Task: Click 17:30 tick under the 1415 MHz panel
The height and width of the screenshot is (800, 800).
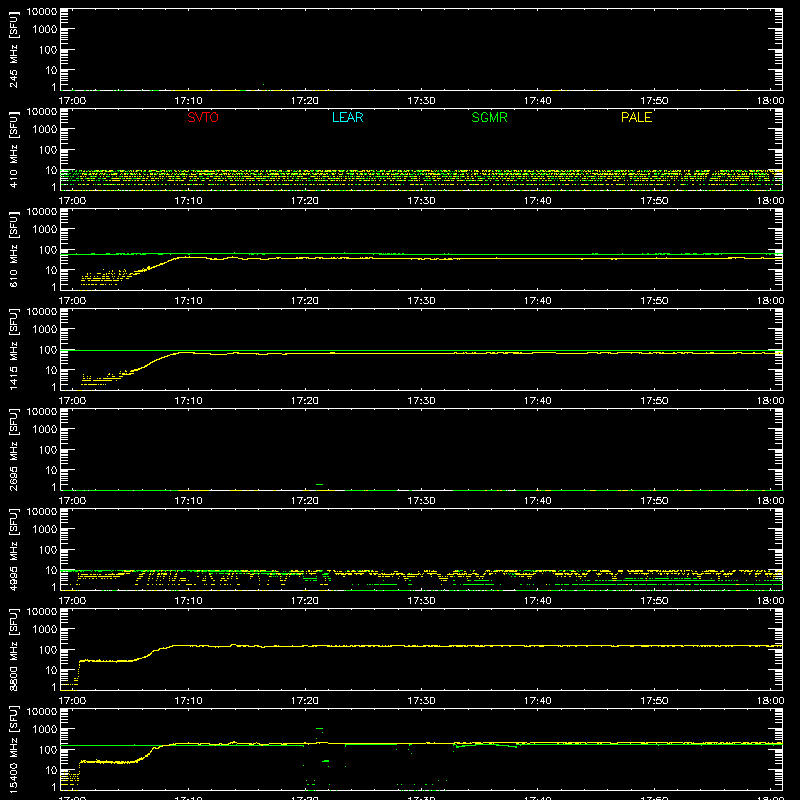Action: 421,401
